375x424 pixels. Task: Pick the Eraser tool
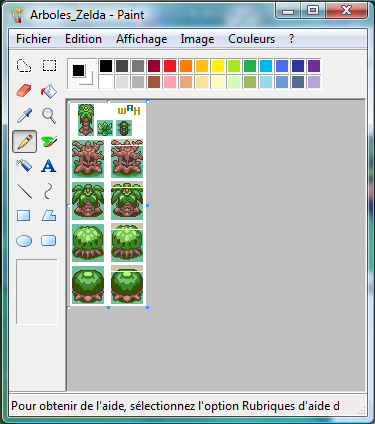pyautogui.click(x=24, y=91)
